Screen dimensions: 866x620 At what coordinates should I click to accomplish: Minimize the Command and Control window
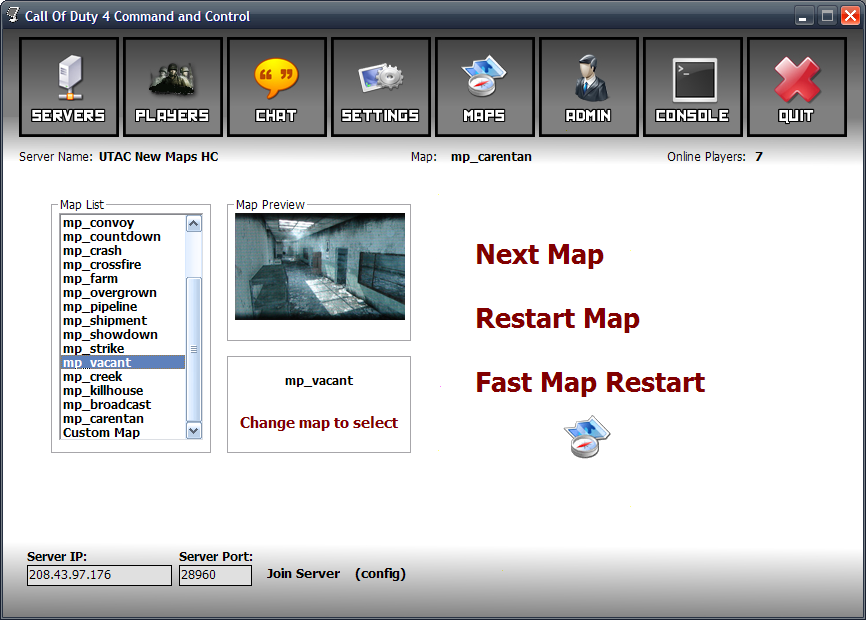[804, 16]
